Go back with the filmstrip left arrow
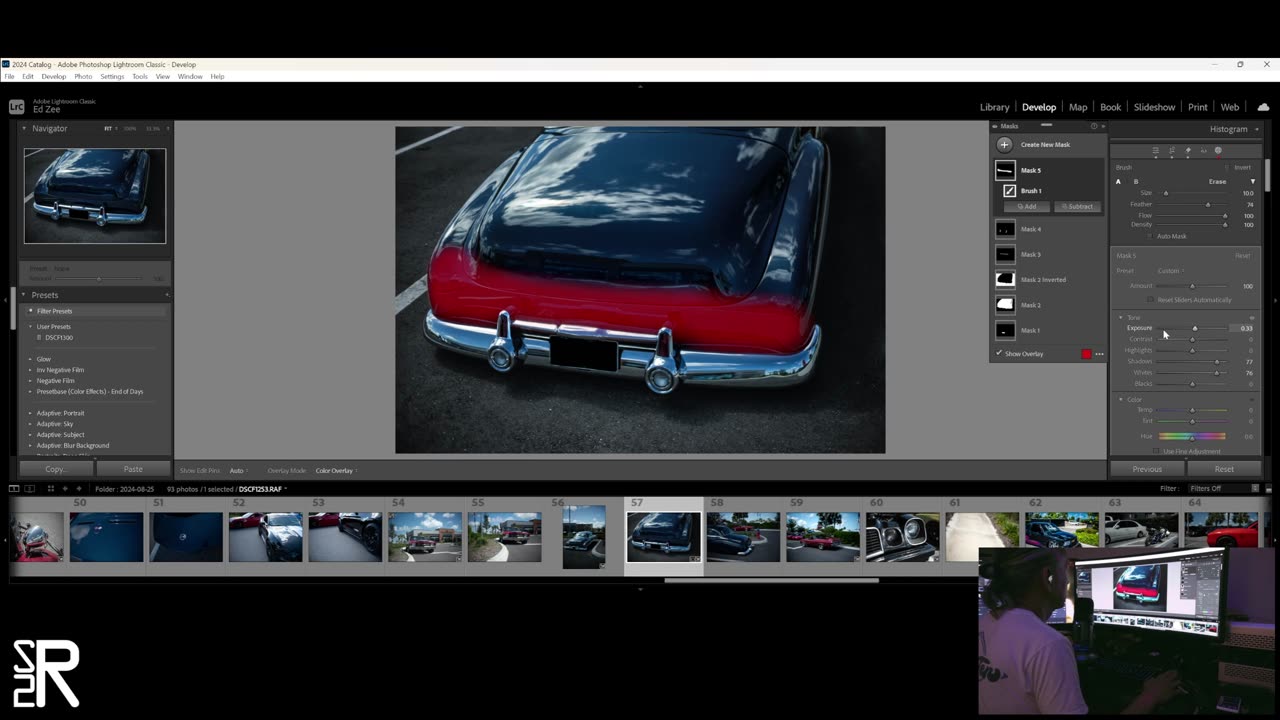 pyautogui.click(x=65, y=488)
